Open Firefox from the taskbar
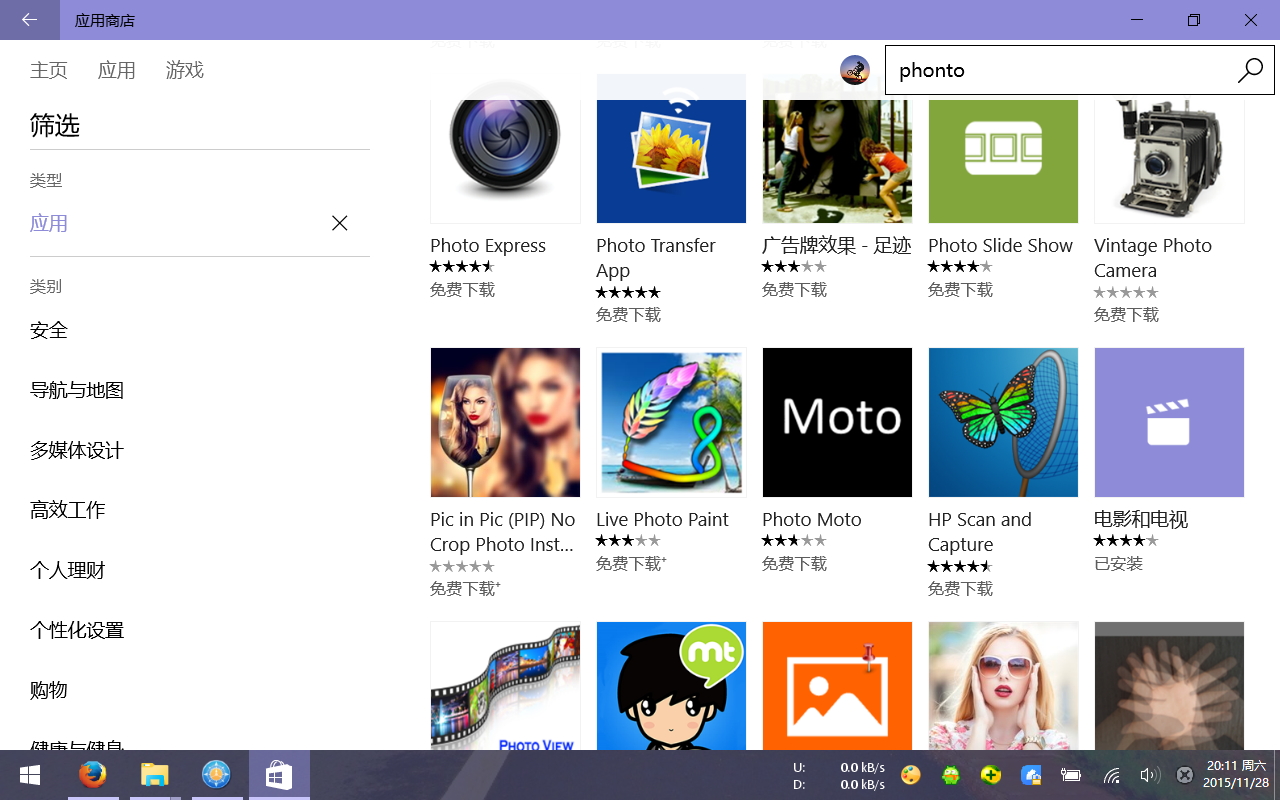 coord(93,775)
